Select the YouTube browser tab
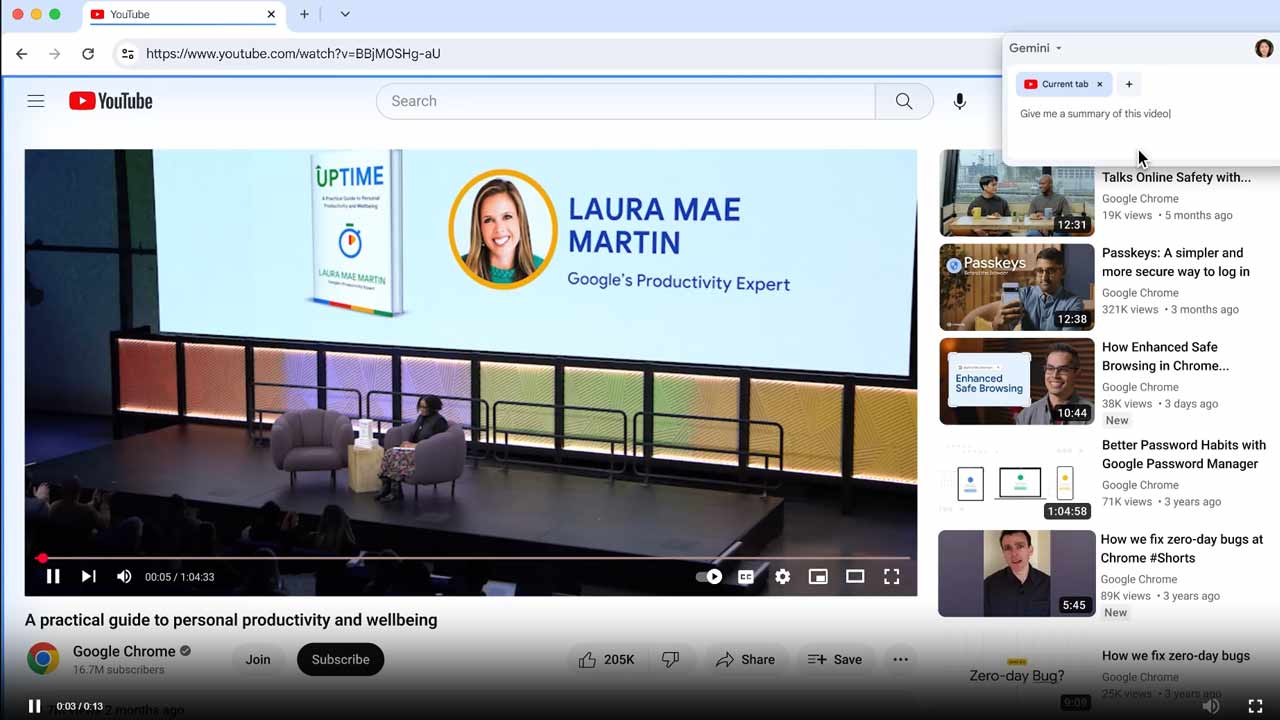This screenshot has height=720, width=1280. click(x=183, y=14)
